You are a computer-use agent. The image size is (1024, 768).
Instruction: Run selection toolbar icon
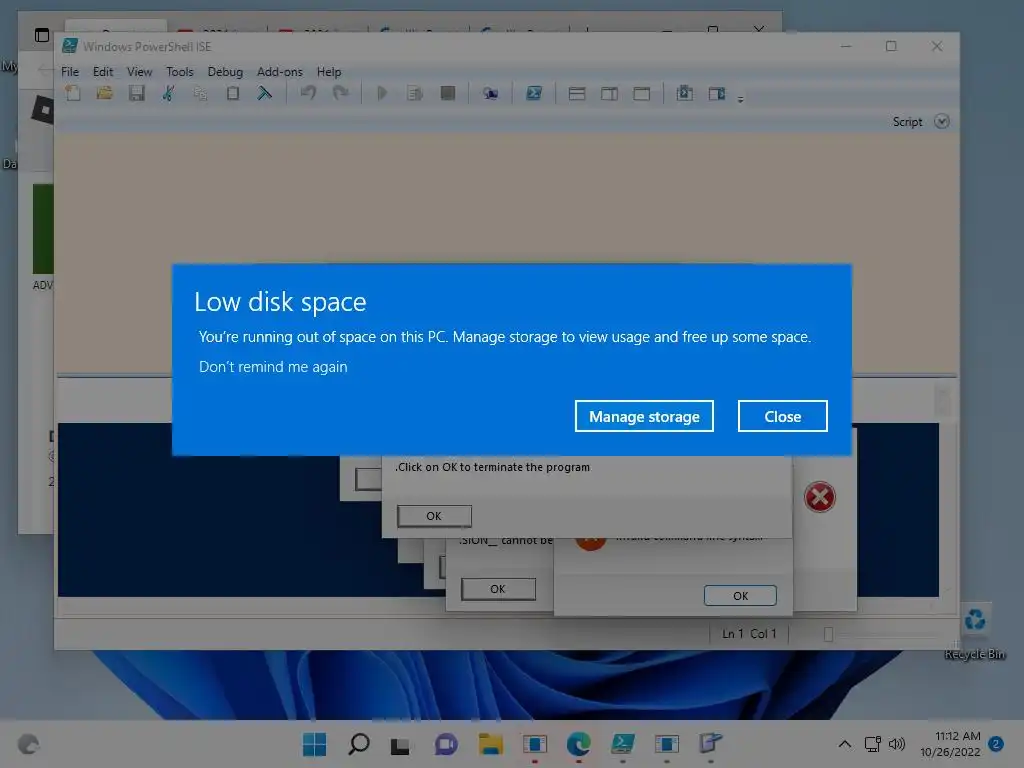(415, 93)
